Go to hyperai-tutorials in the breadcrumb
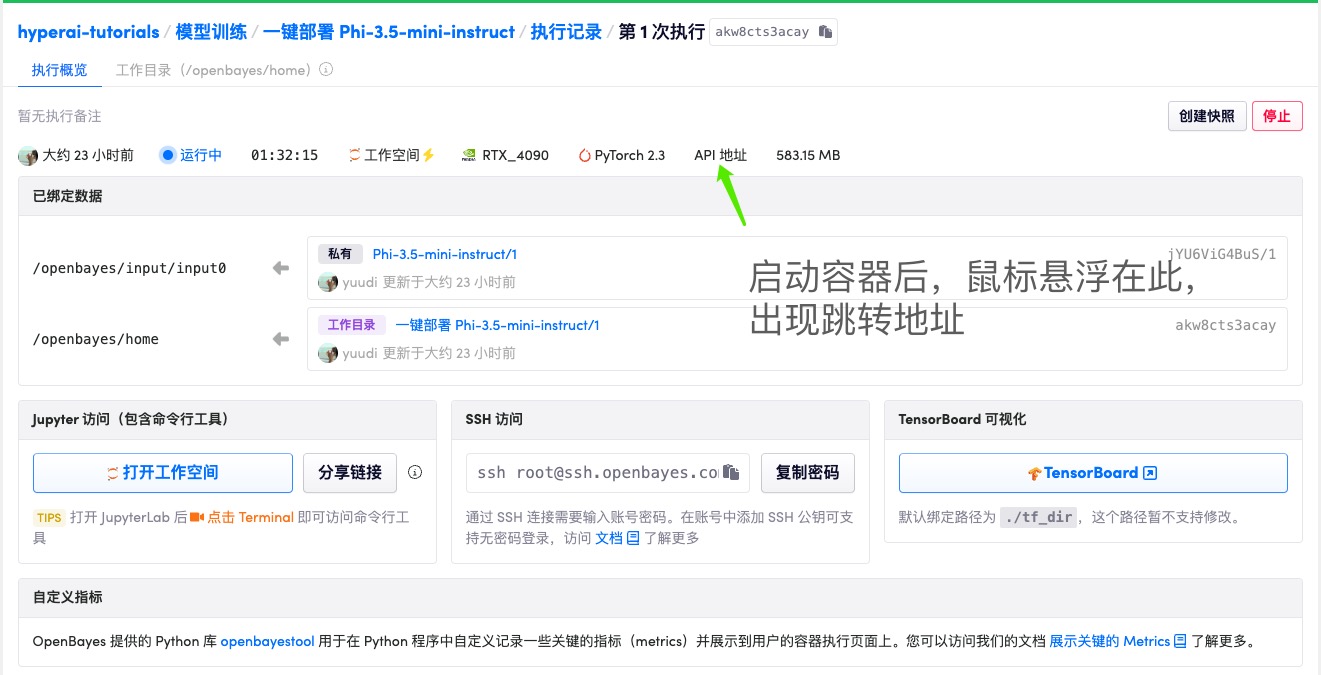 coord(89,32)
